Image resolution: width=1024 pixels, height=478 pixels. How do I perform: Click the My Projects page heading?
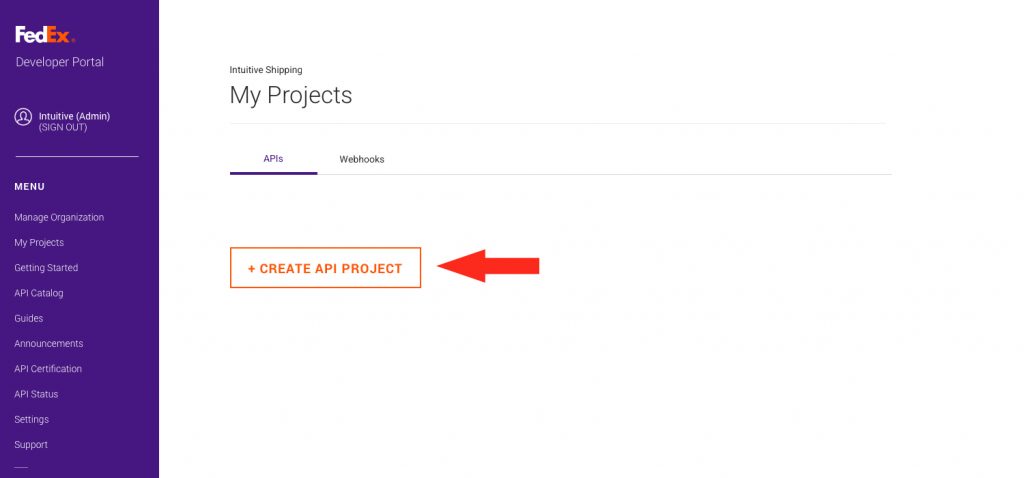click(x=291, y=96)
